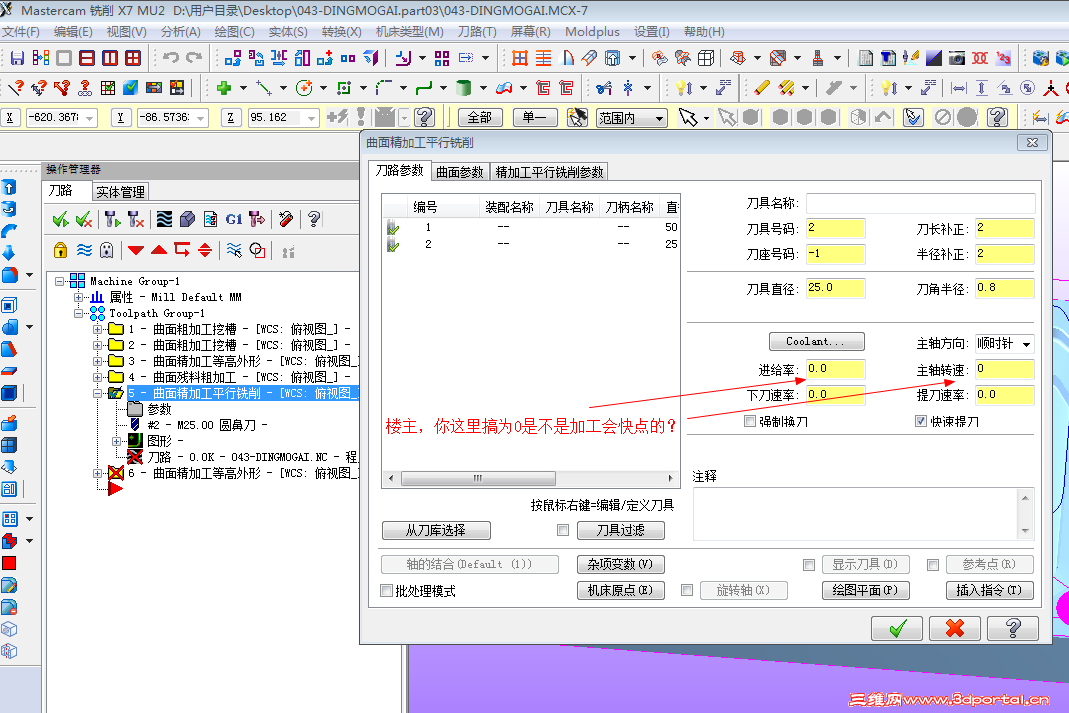1069x713 pixels.
Task: Click the green plus create point icon
Action: pyautogui.click(x=224, y=88)
